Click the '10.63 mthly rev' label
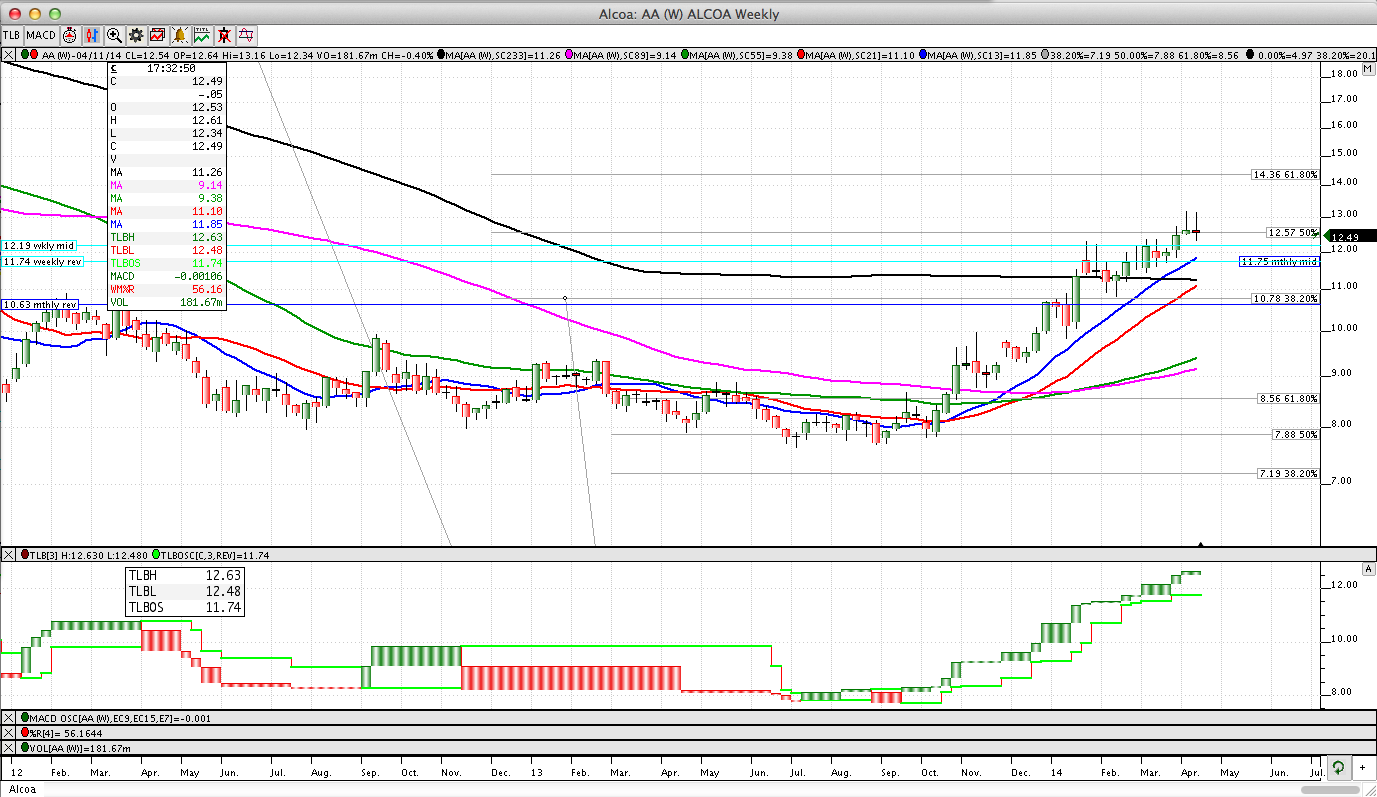 [42, 304]
